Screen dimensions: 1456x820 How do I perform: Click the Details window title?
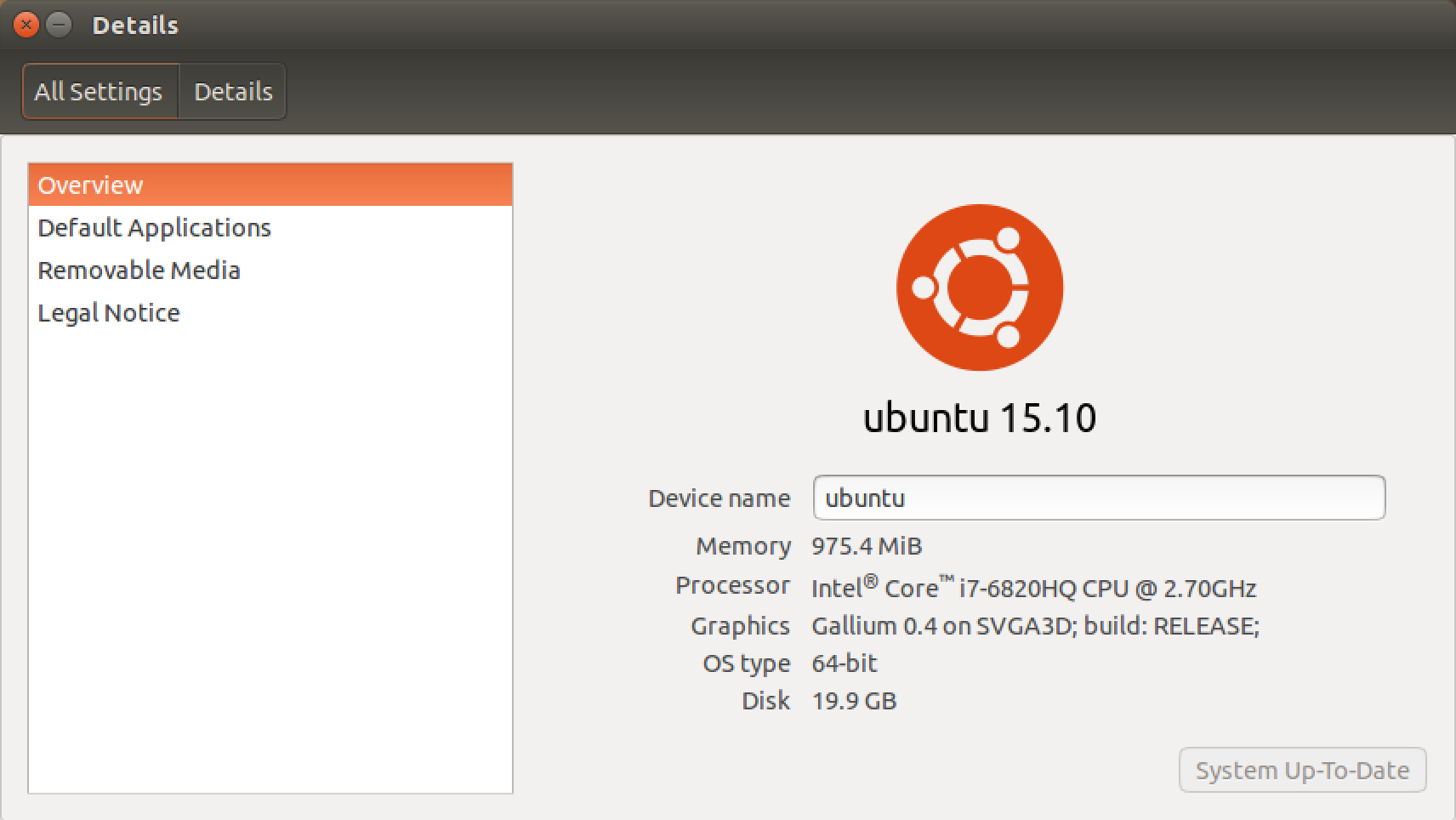point(134,25)
